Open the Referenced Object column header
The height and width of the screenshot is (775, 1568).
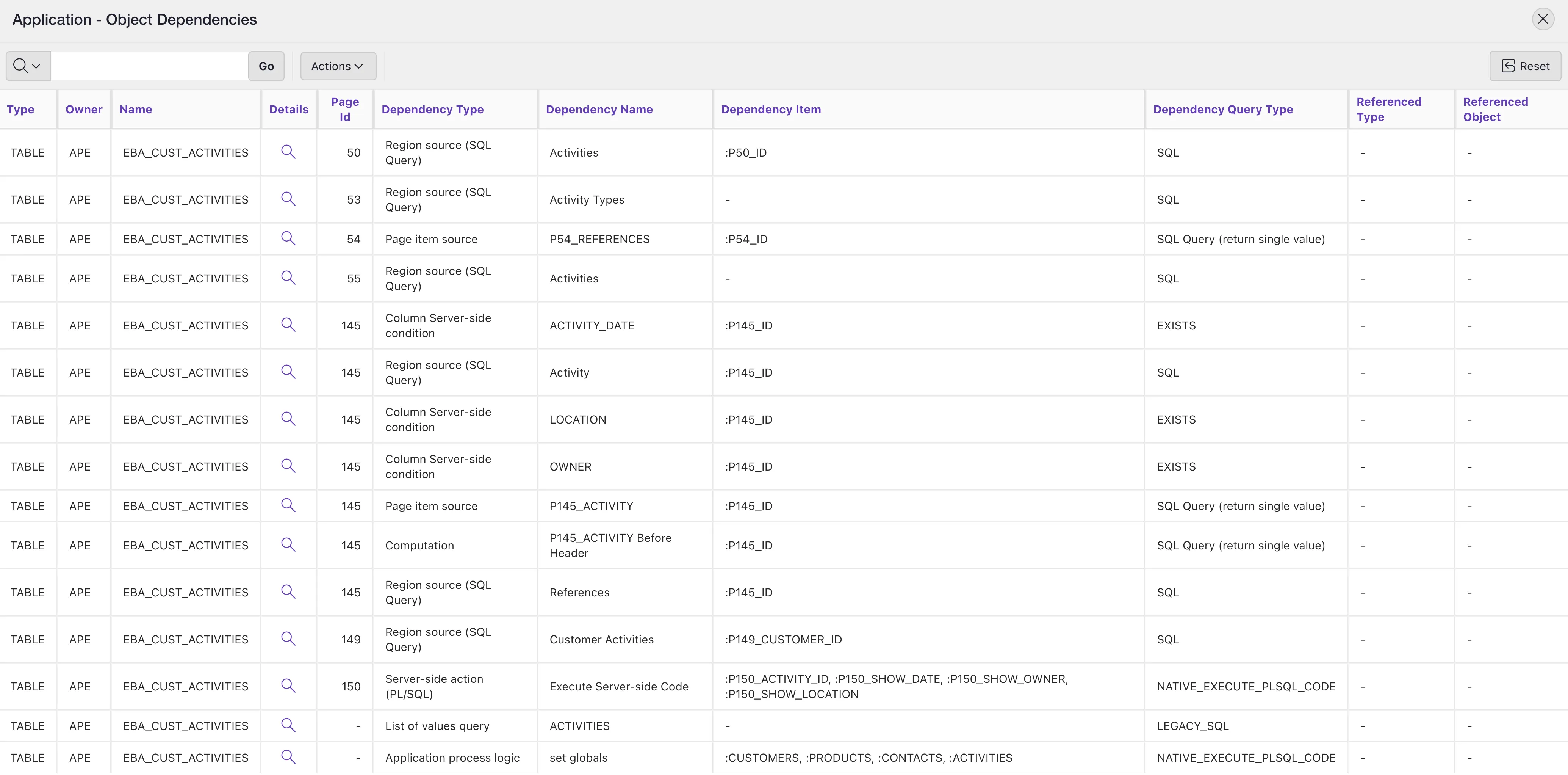tap(1495, 109)
